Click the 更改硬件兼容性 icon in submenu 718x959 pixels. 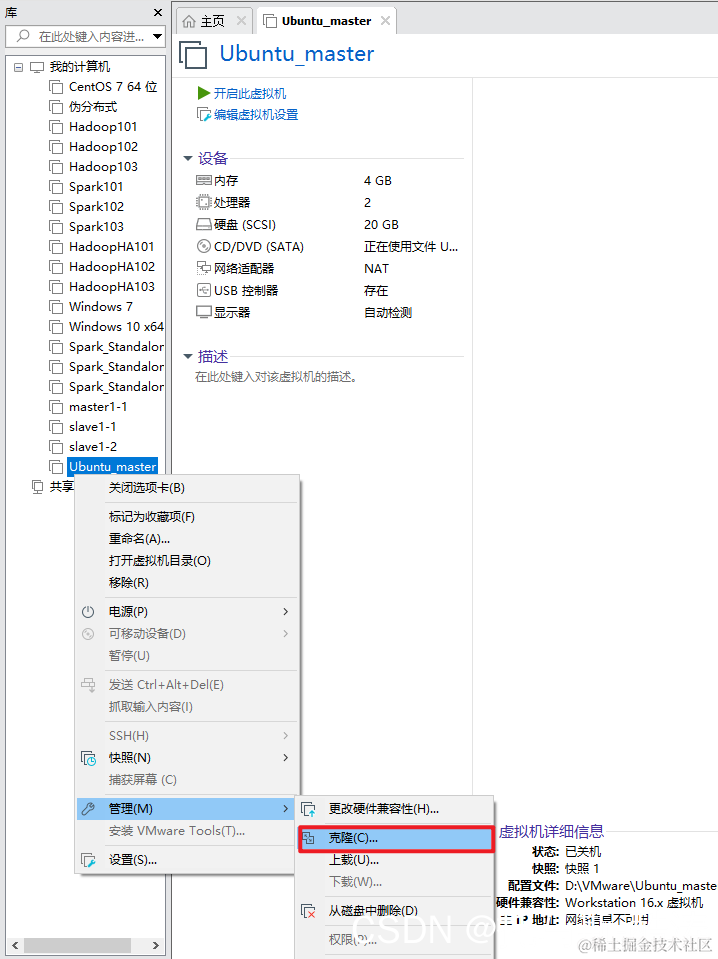pos(309,809)
